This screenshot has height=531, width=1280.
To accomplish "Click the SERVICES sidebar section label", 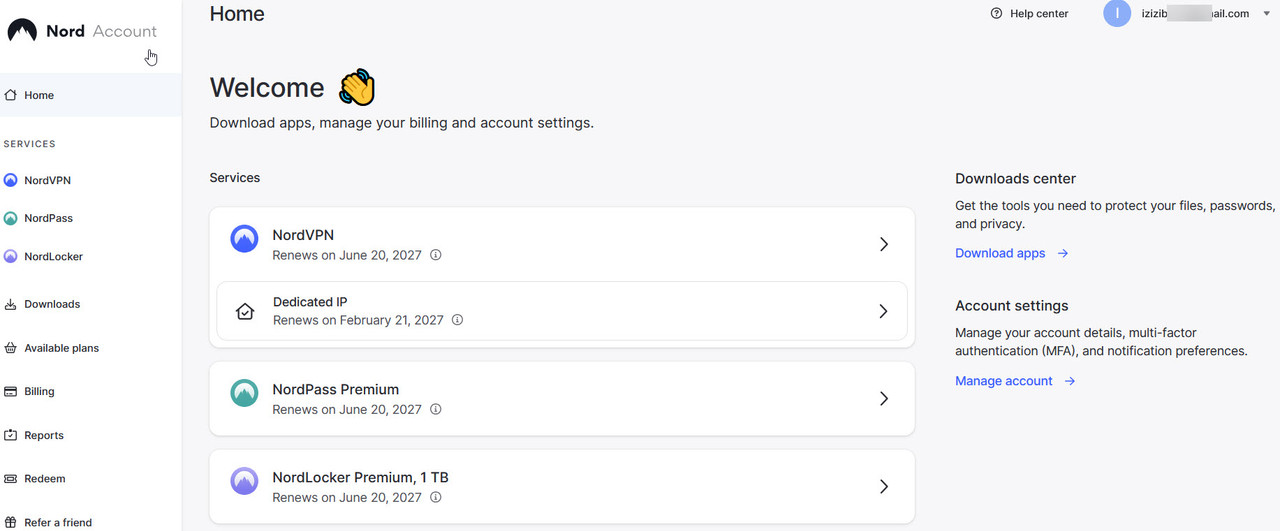I will click(x=30, y=144).
